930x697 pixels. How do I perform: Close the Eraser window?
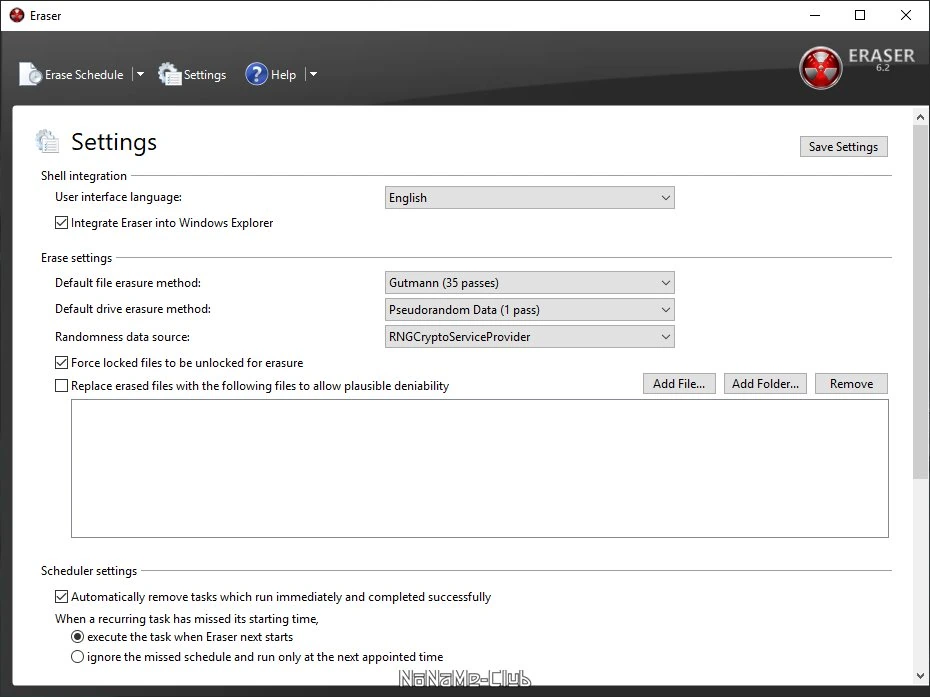point(906,15)
